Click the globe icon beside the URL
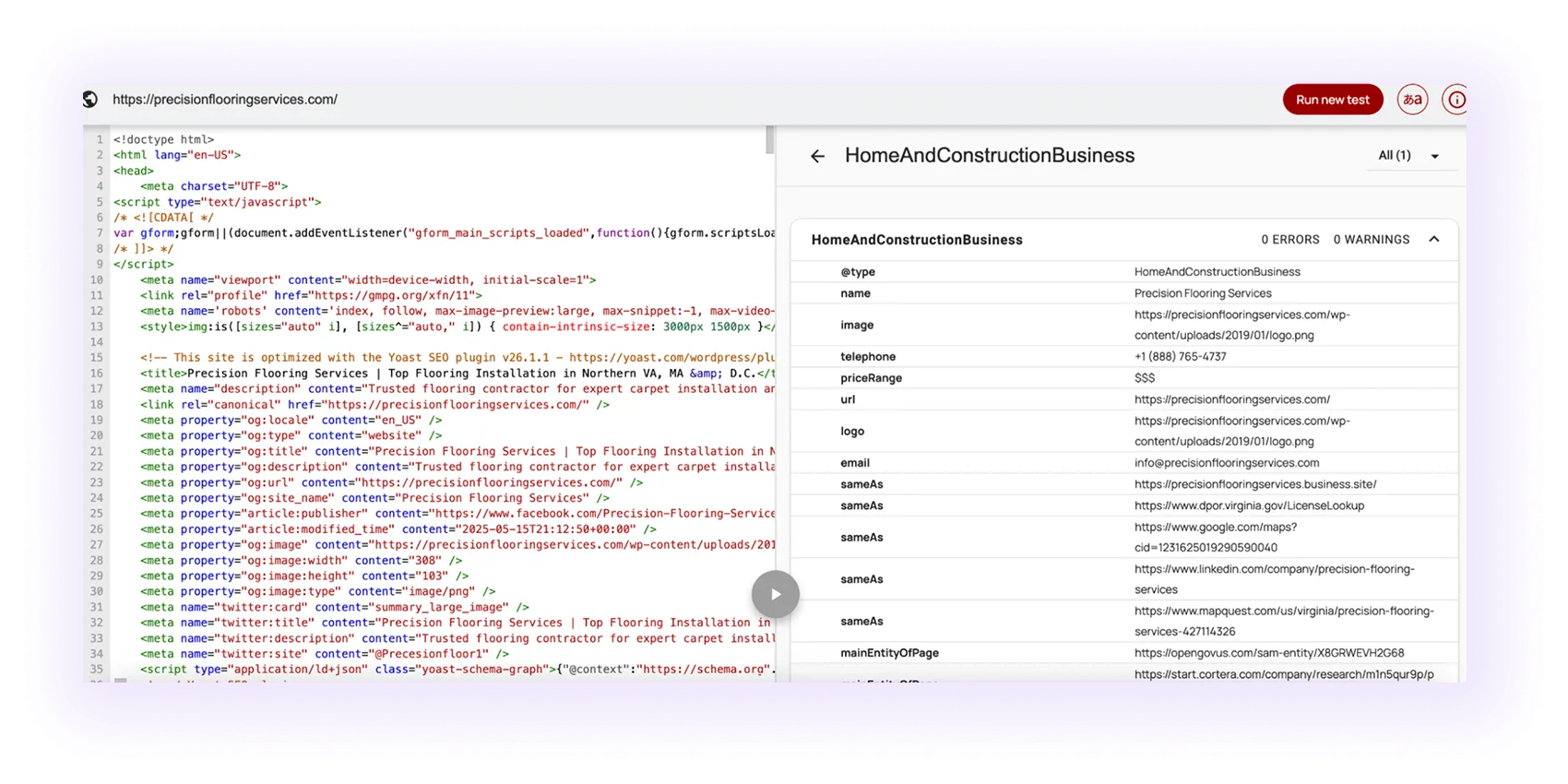 click(90, 100)
